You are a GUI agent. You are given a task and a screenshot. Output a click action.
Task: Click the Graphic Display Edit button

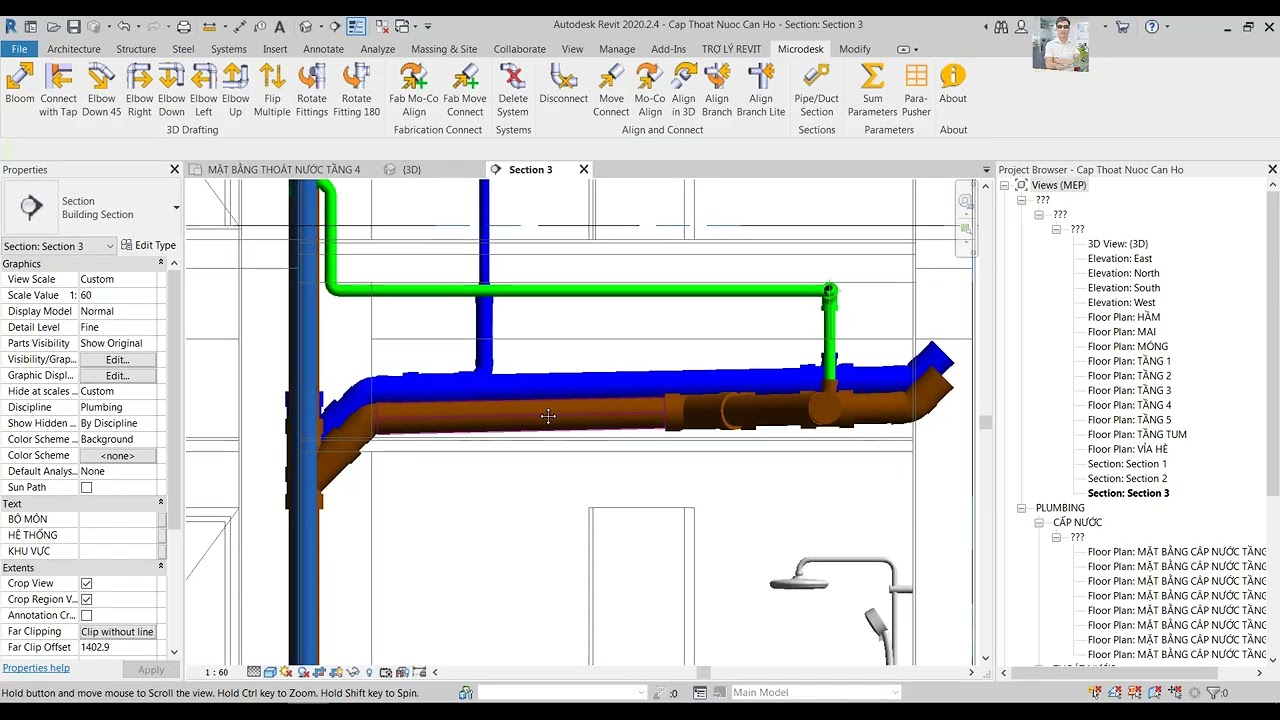click(x=117, y=376)
